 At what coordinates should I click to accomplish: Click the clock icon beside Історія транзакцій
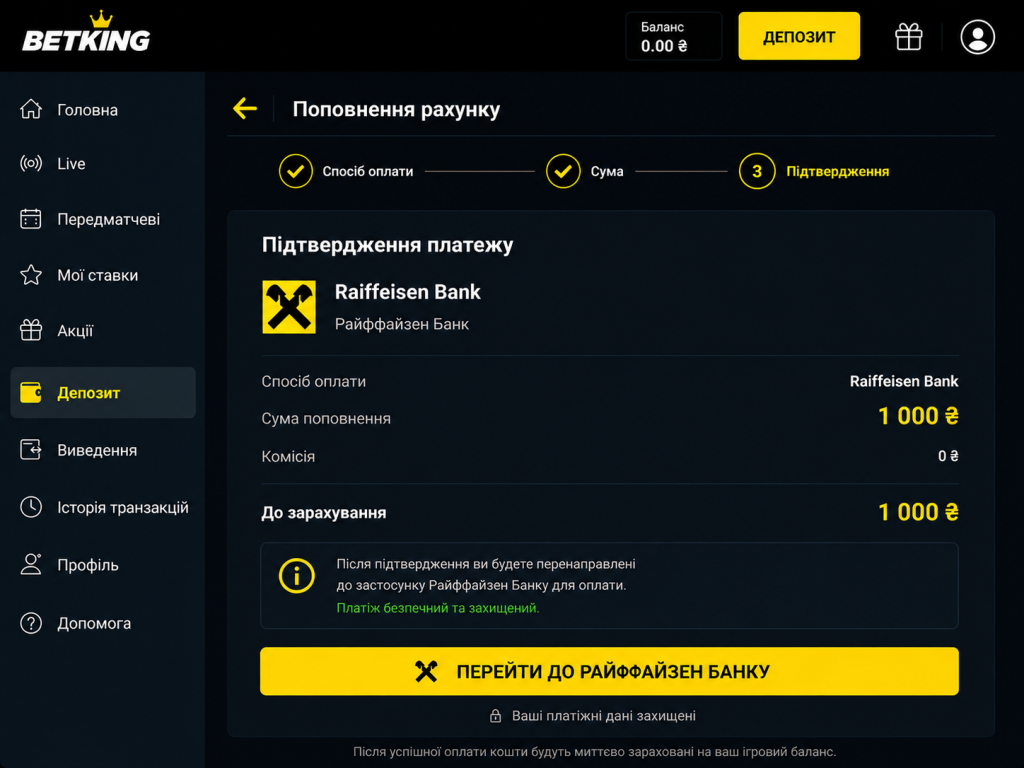[31, 507]
